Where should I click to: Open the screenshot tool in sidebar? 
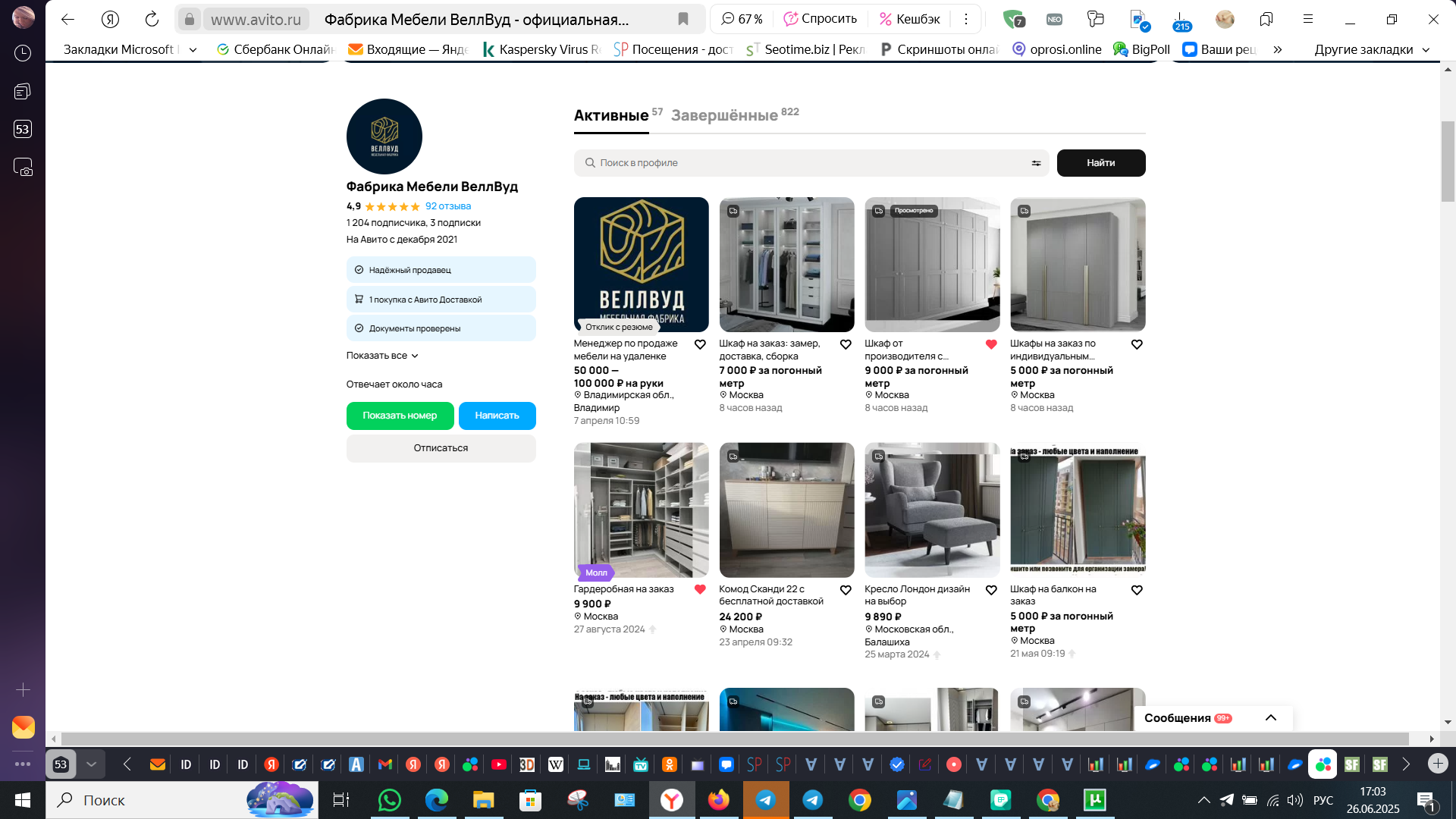click(x=23, y=167)
